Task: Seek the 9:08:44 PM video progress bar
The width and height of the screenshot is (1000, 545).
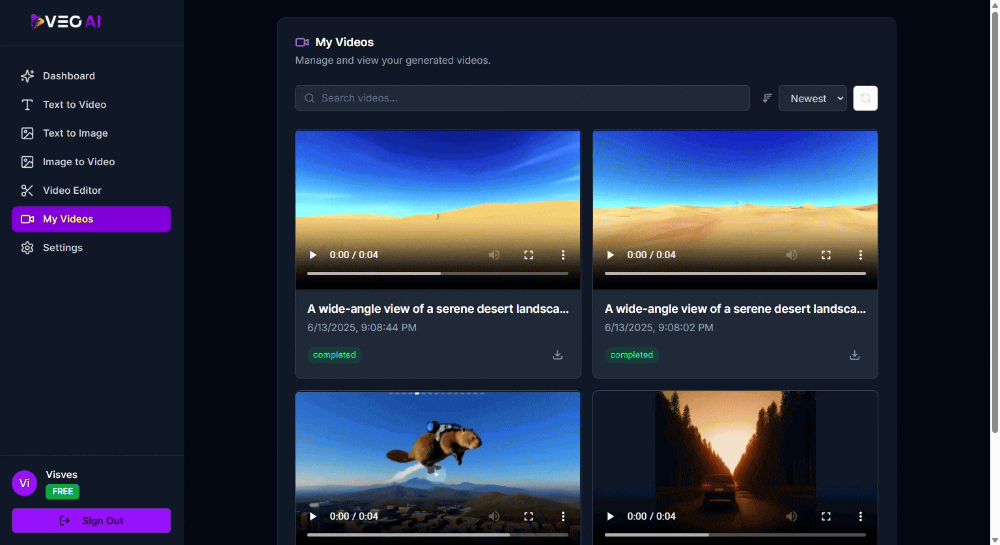Action: (438, 273)
